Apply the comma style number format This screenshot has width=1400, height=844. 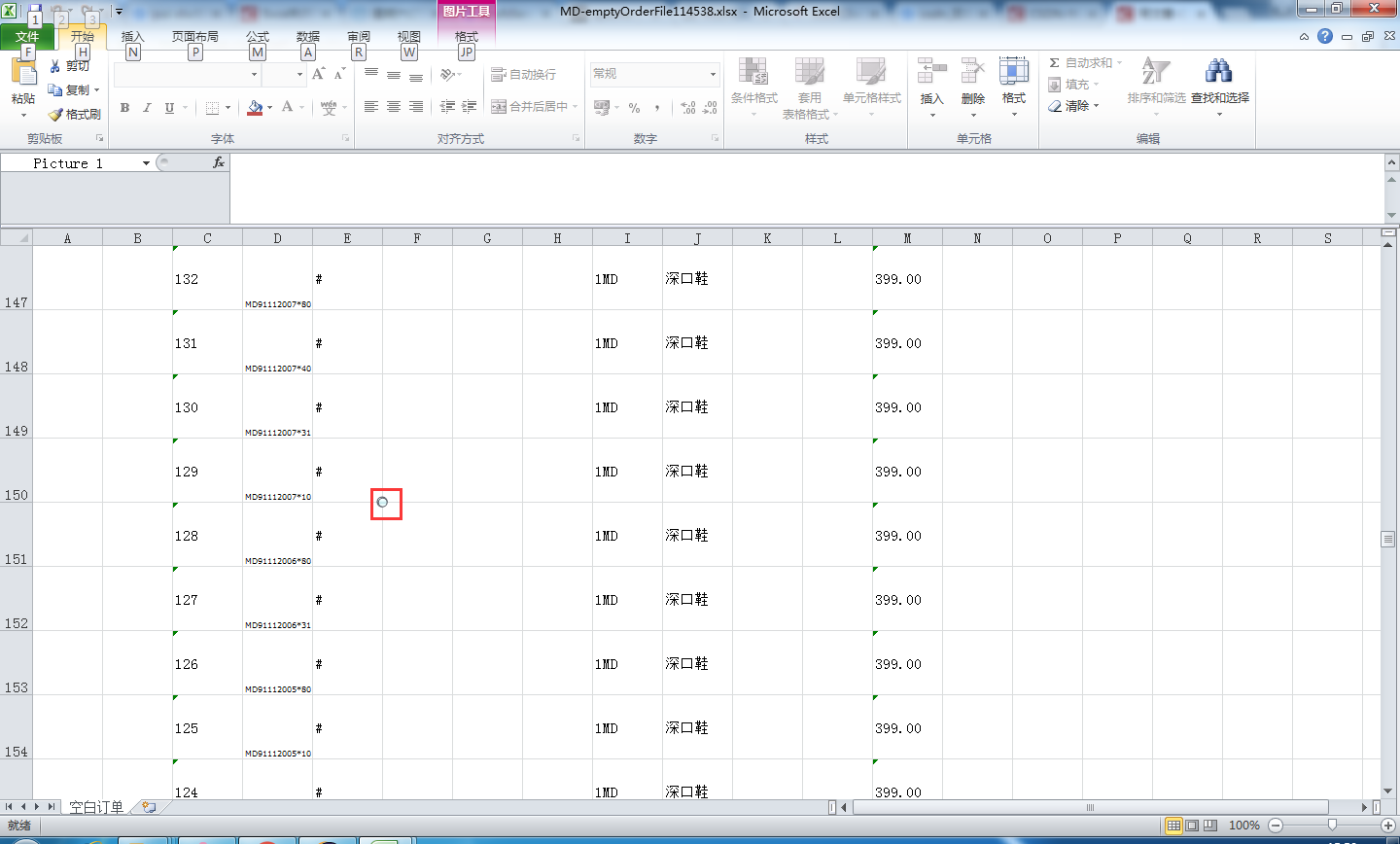click(x=657, y=107)
